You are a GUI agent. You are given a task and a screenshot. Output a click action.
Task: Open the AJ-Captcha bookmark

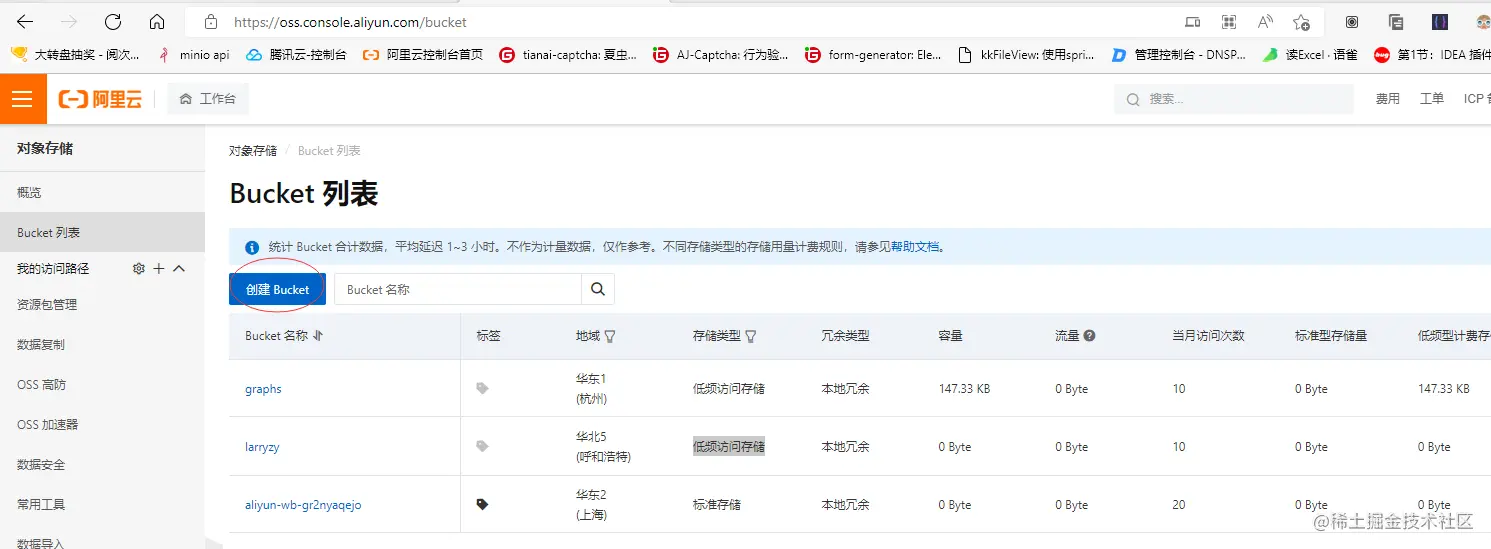click(721, 55)
